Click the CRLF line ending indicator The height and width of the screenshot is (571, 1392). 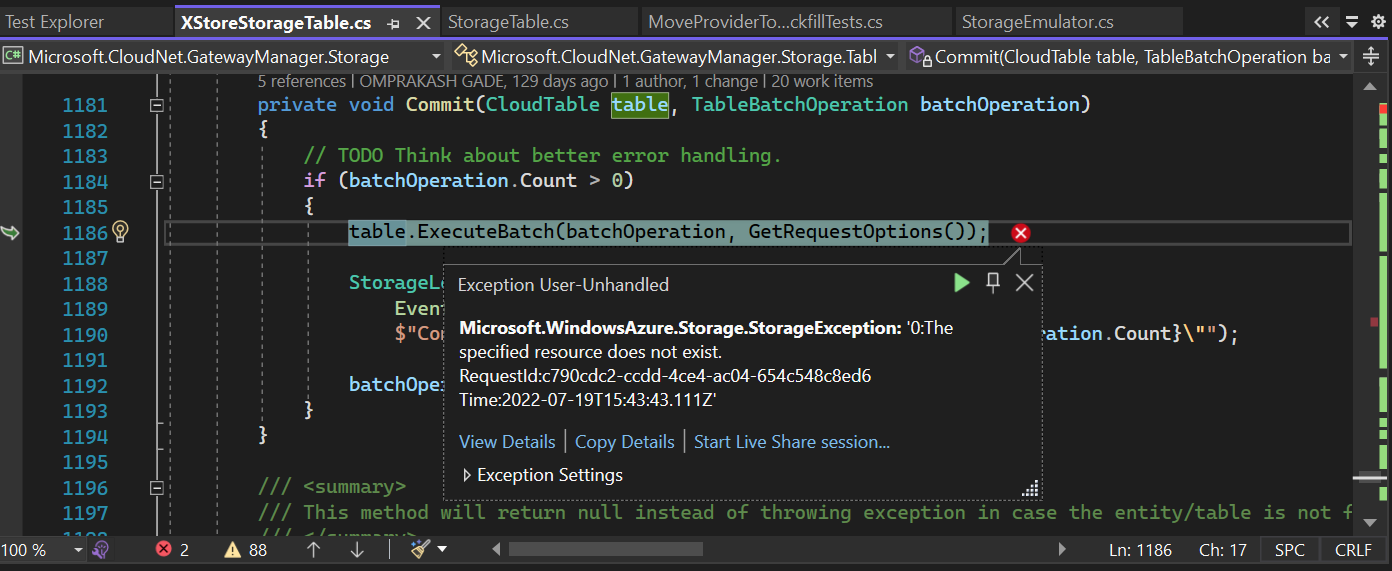1353,550
